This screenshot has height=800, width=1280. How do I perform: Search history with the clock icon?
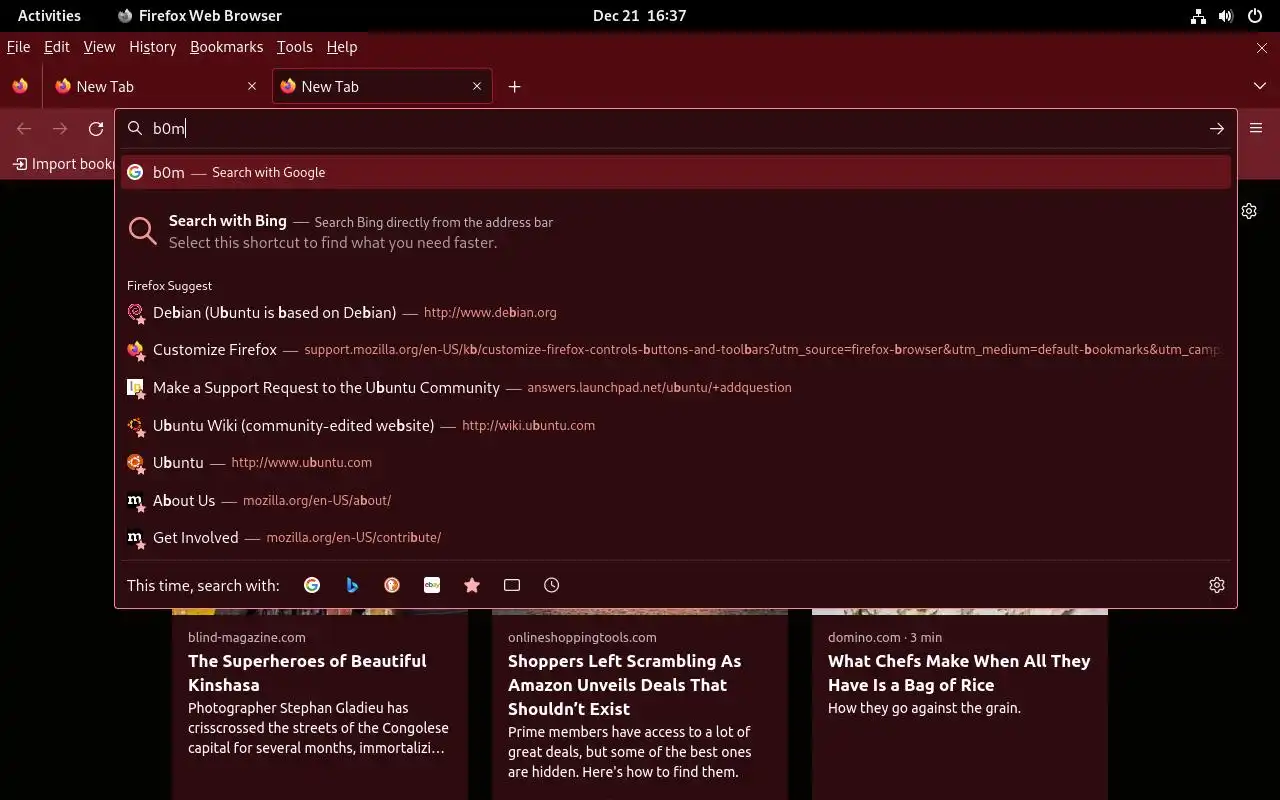coord(552,585)
